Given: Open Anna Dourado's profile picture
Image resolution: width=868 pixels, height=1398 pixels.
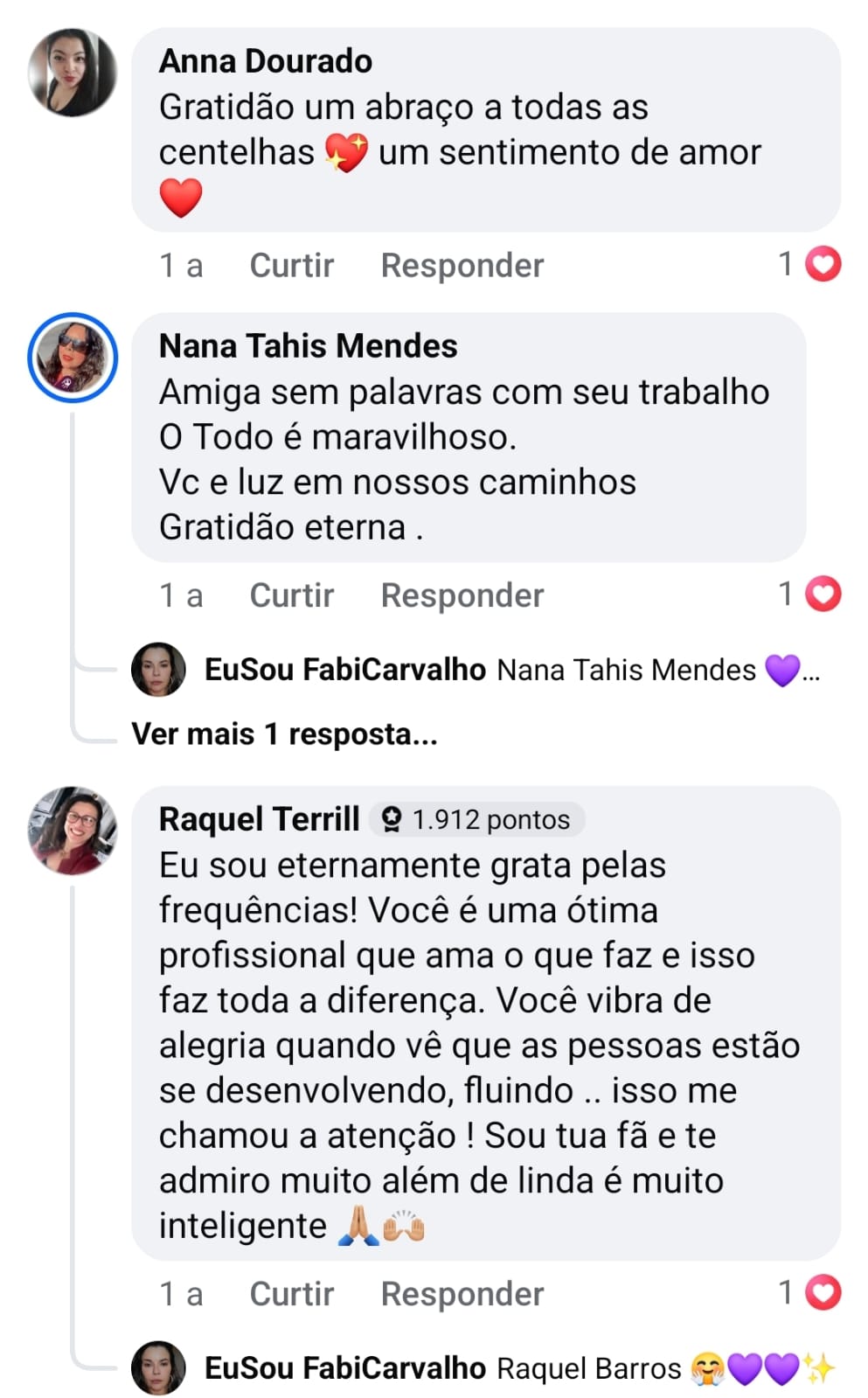Looking at the screenshot, I should click(73, 73).
